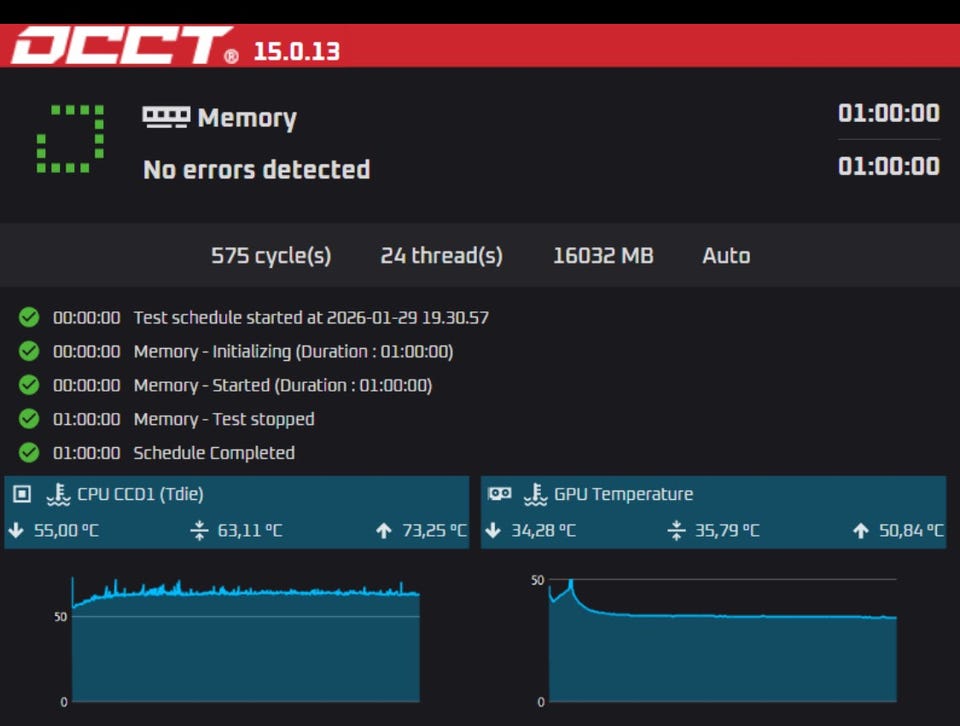Viewport: 960px width, 726px height.
Task: Select the 'Test schedule started' log entry
Action: click(310, 318)
